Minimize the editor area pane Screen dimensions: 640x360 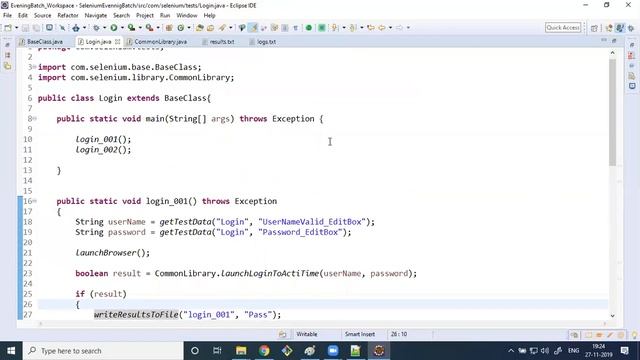604,40
